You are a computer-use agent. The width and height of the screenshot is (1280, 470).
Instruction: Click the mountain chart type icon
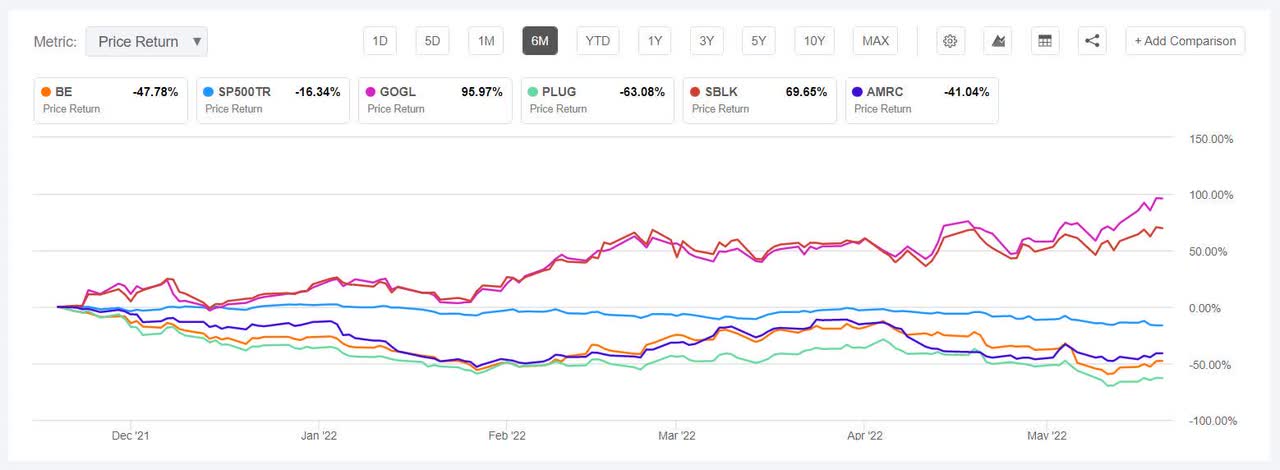997,41
